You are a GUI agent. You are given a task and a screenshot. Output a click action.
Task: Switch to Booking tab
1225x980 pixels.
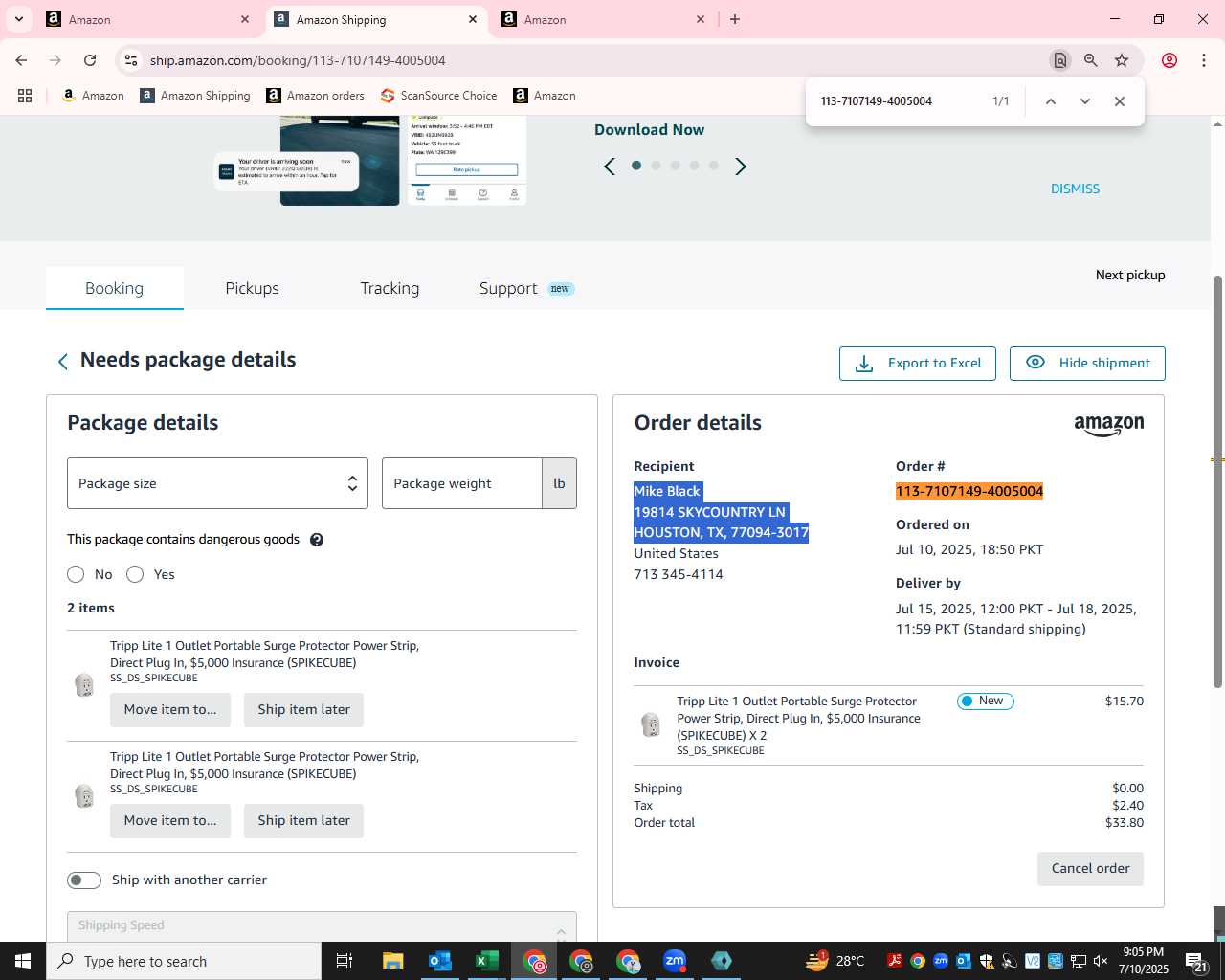click(115, 288)
